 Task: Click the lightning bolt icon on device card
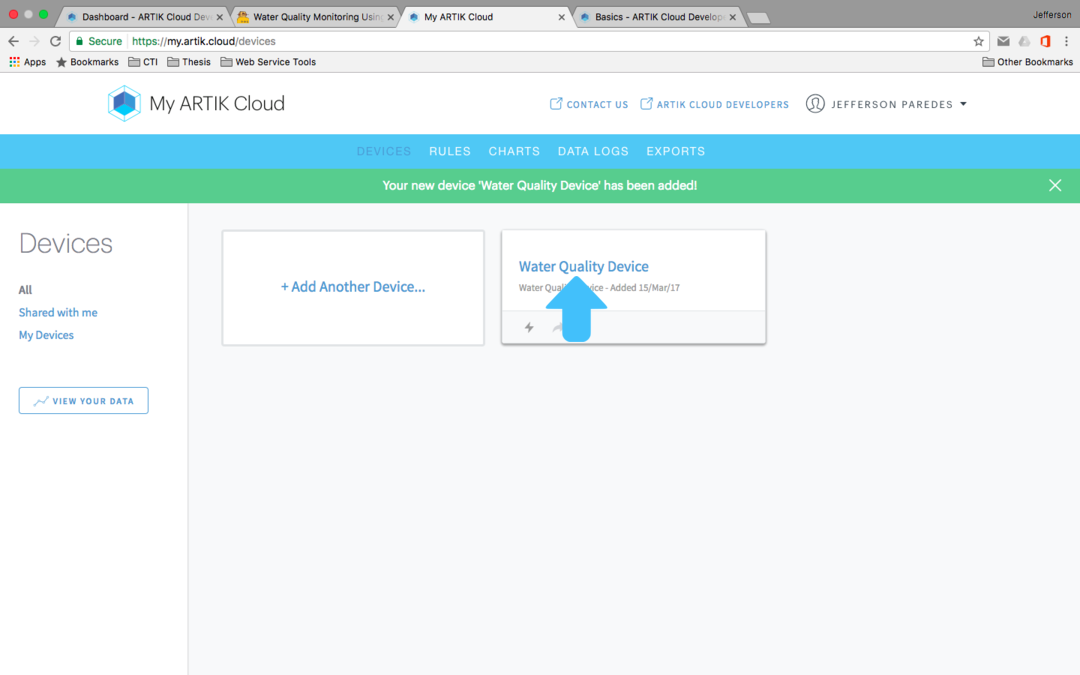(x=529, y=327)
